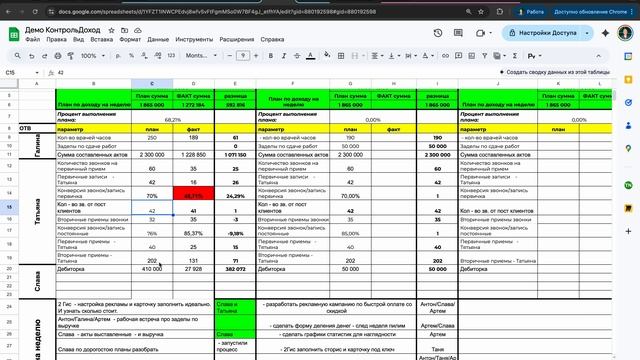This screenshot has height=360, width=640.
Task: Collapse the toolbar with the chevron
Action: [598, 56]
